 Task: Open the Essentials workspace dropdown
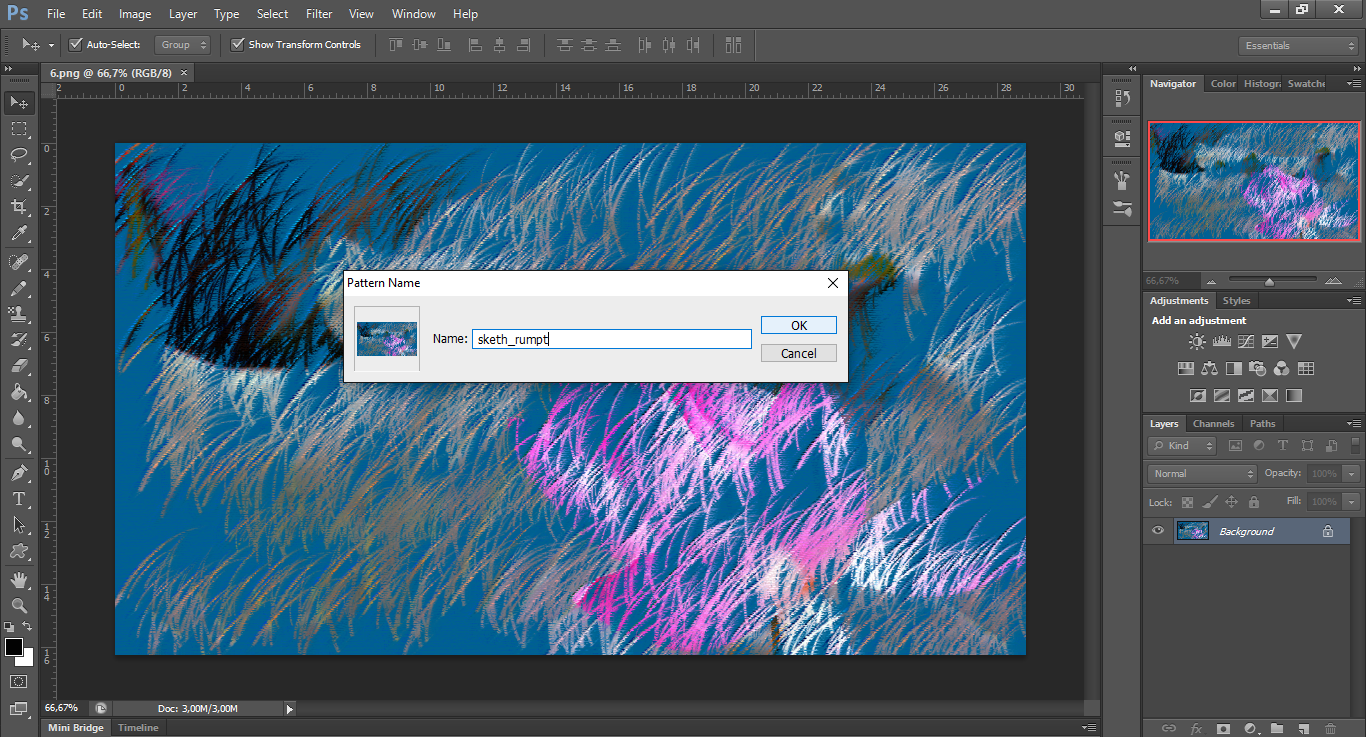1297,45
